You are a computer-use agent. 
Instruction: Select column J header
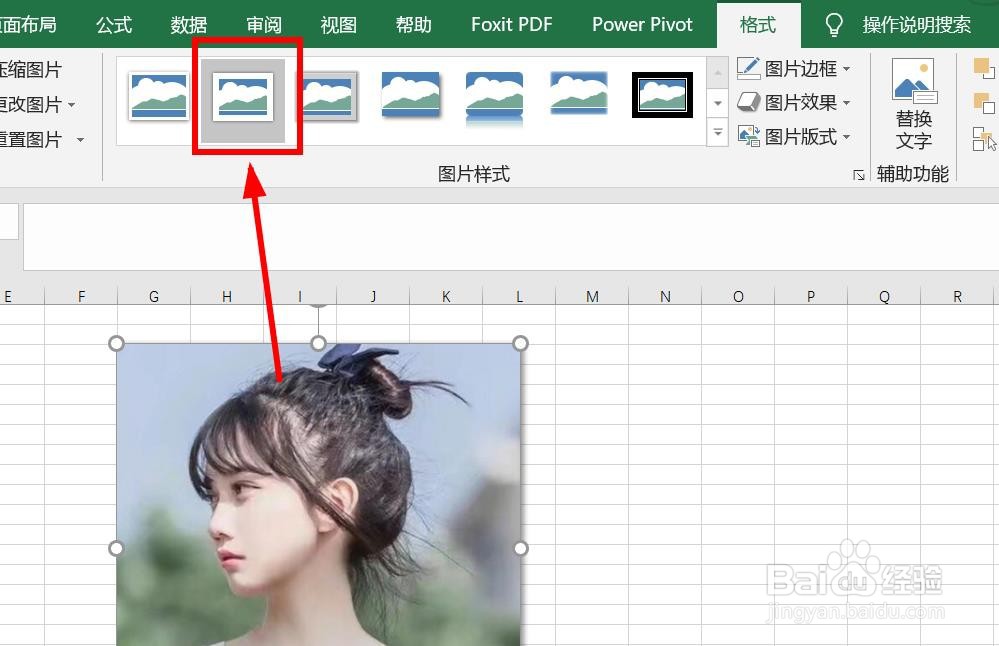pos(373,296)
